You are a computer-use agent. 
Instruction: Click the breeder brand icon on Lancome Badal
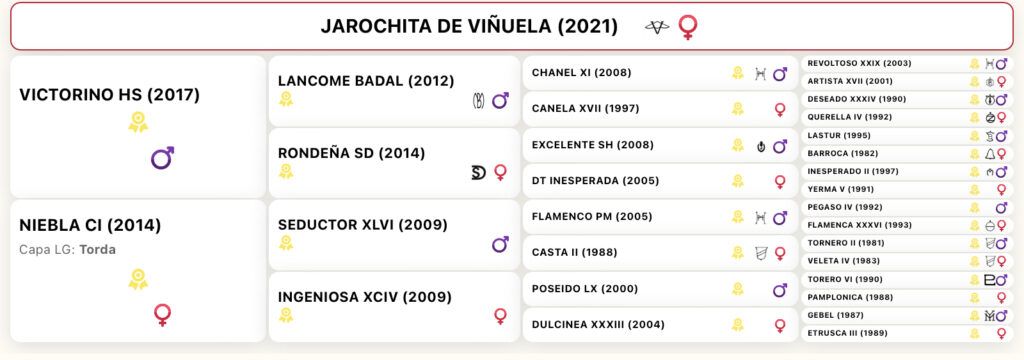click(478, 101)
